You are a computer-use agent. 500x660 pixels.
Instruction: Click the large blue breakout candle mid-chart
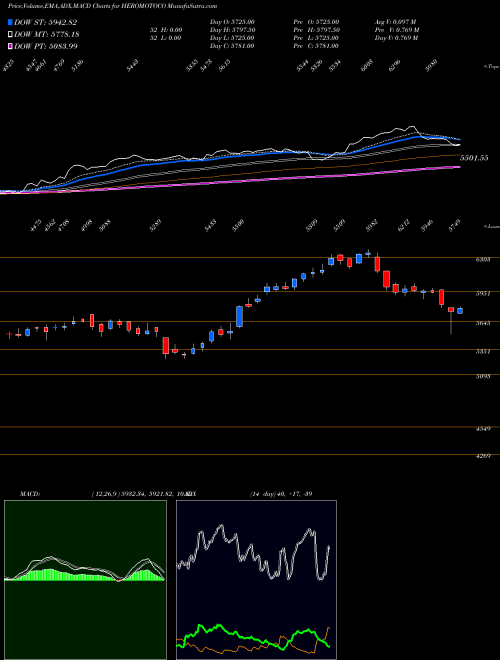click(239, 316)
